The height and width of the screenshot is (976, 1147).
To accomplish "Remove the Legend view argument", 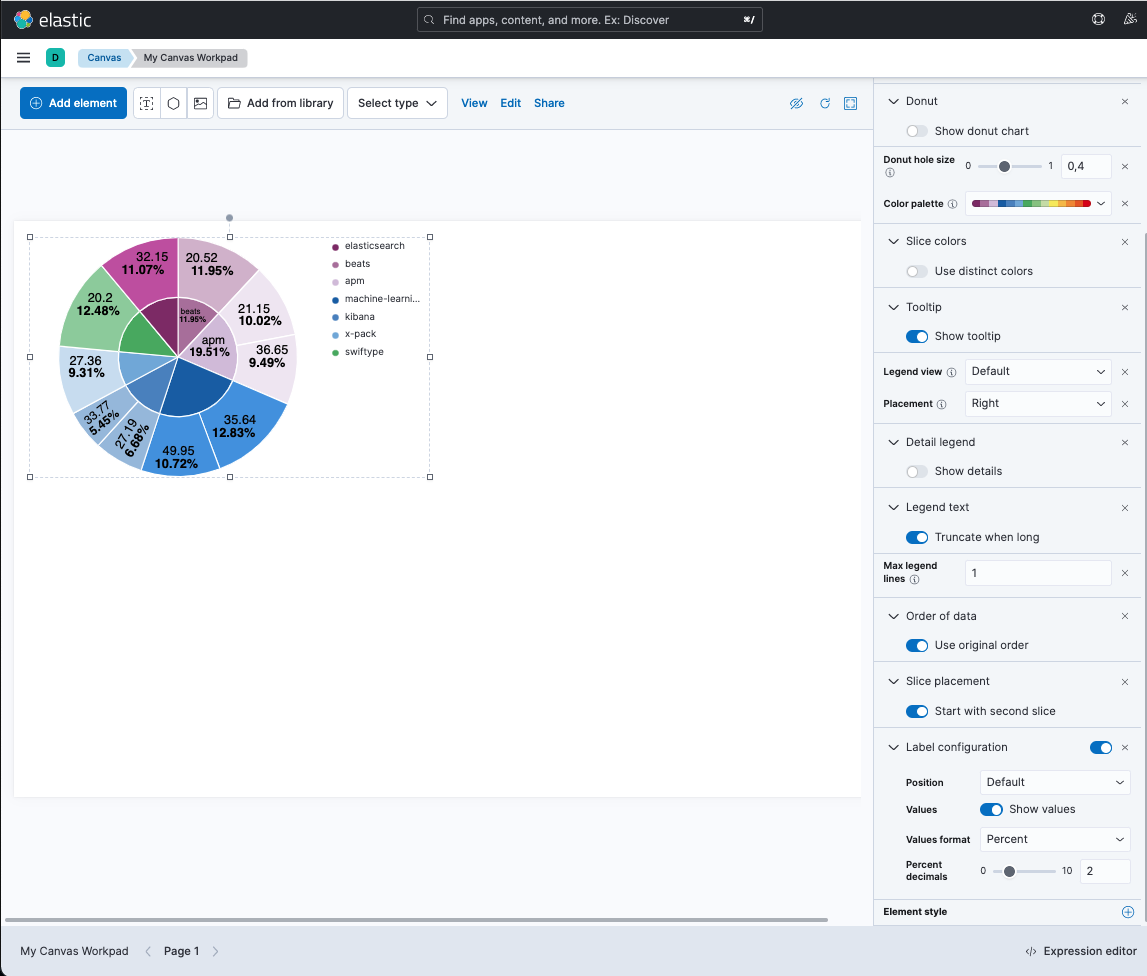I will [1125, 372].
